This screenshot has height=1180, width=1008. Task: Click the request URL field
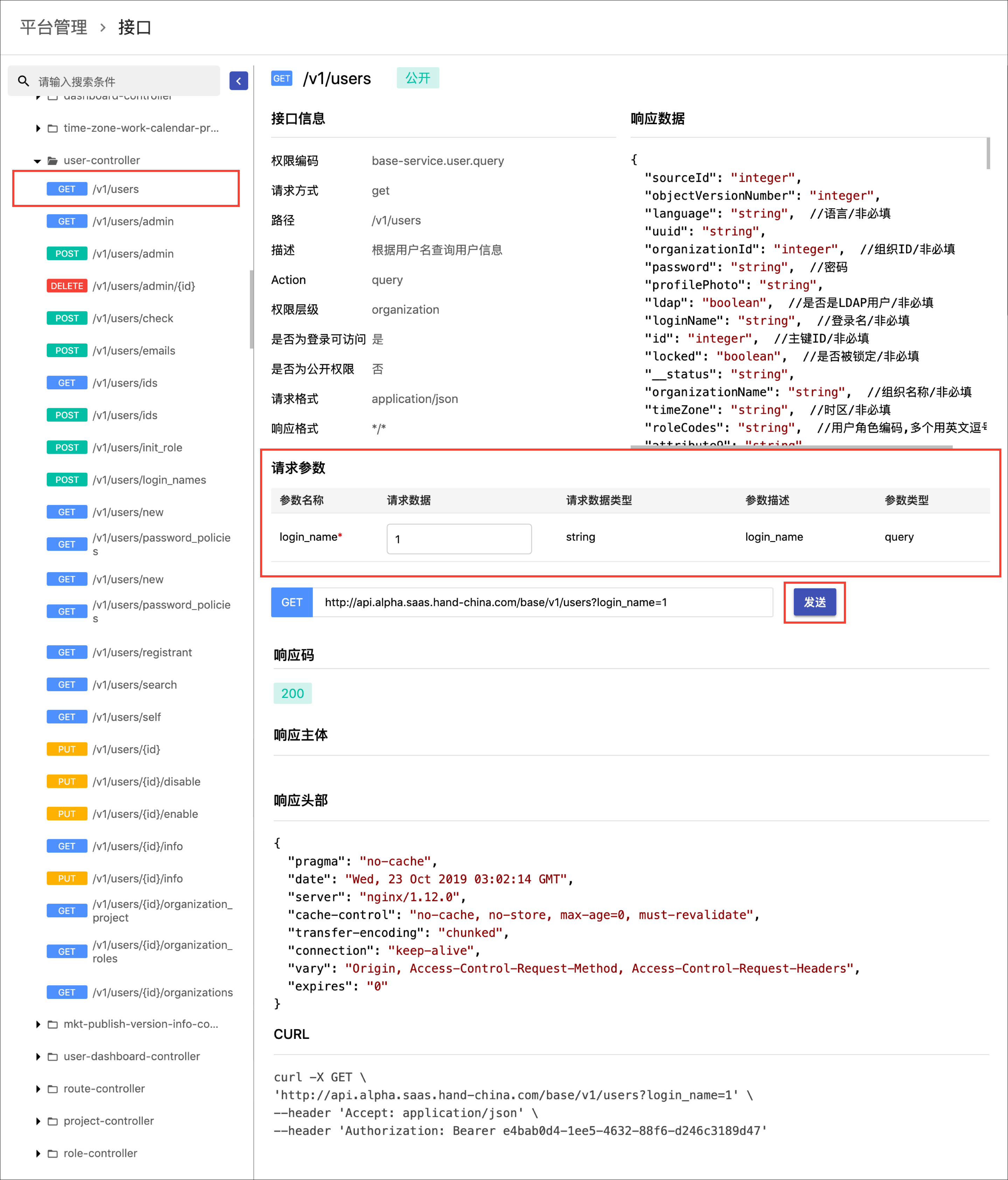pyautogui.click(x=543, y=602)
